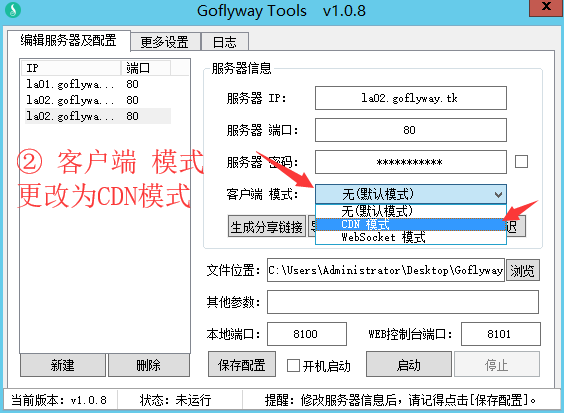This screenshot has height=413, width=564.
Task: Focus the 服务器 IP input field
Action: pos(411,98)
